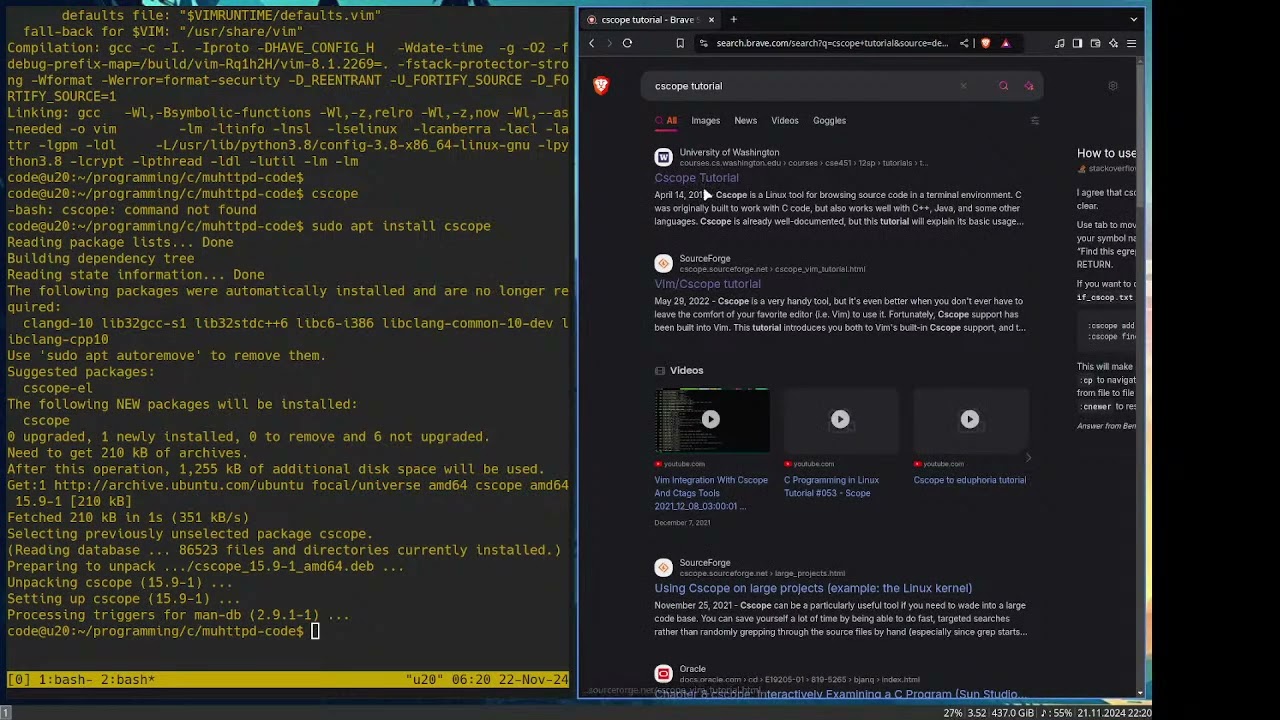This screenshot has height=720, width=1280.
Task: Show more videos with the right chevron
Action: pyautogui.click(x=1028, y=458)
